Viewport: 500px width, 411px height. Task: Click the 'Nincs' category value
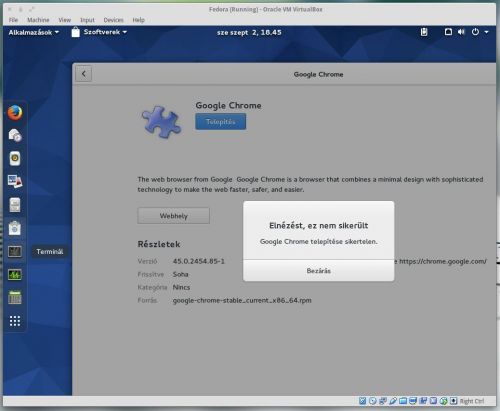[181, 287]
